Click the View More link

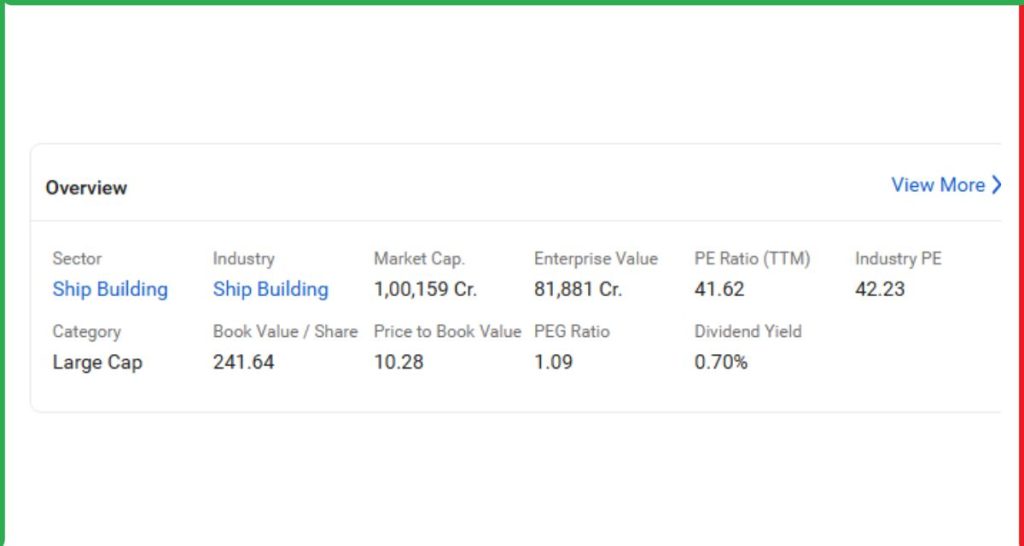click(937, 185)
